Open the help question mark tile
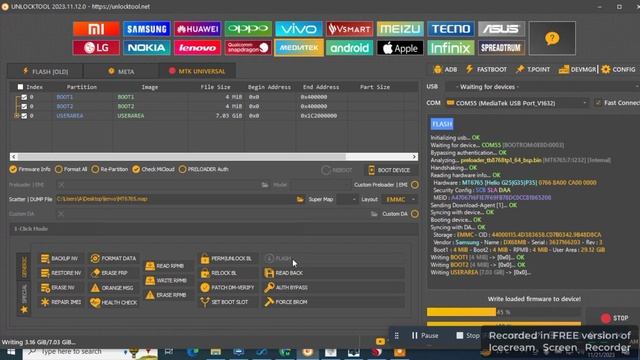The height and width of the screenshot is (360, 640). 552,38
